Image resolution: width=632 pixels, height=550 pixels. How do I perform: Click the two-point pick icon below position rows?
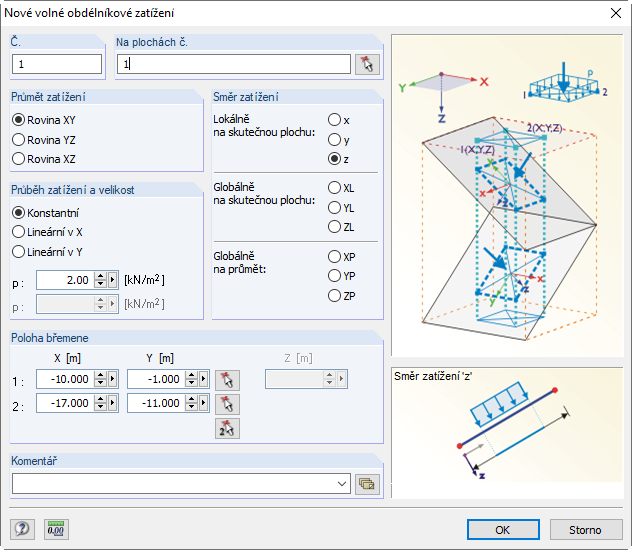[227, 428]
